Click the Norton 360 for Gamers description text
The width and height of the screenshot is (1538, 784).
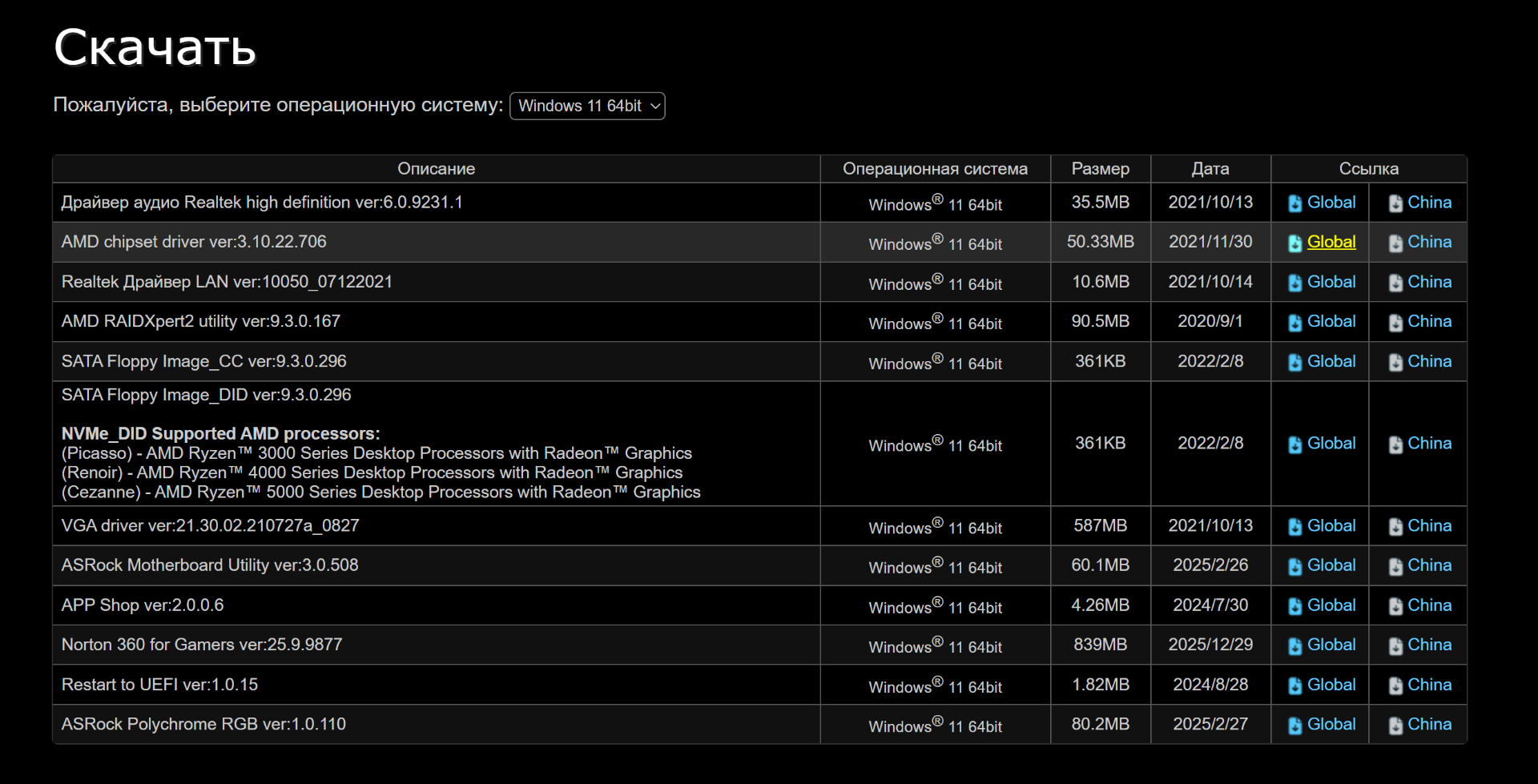[202, 645]
